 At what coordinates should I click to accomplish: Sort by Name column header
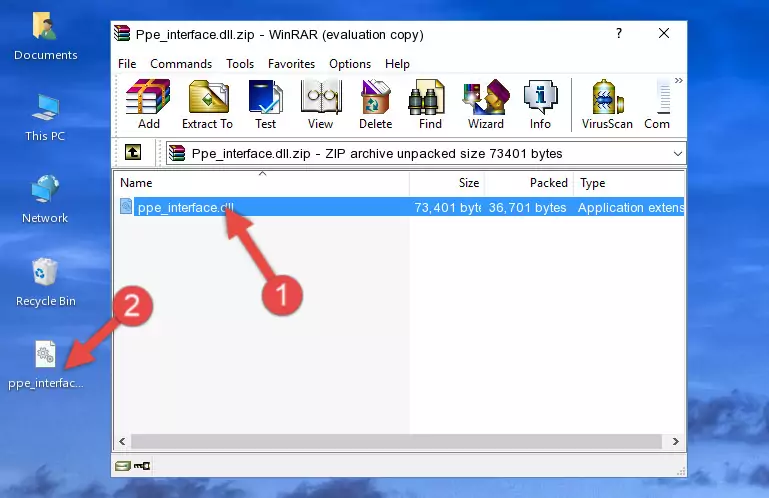(x=262, y=183)
